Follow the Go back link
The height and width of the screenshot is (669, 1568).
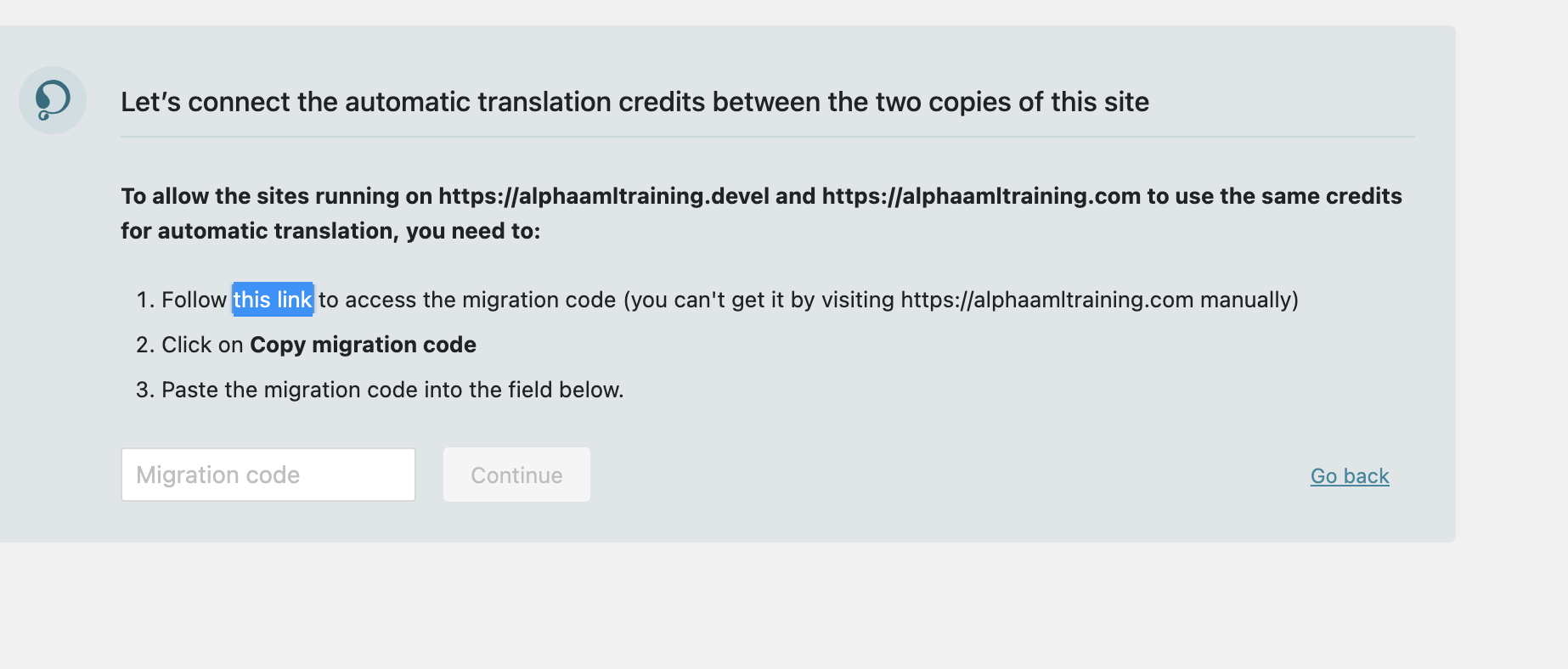click(x=1350, y=475)
